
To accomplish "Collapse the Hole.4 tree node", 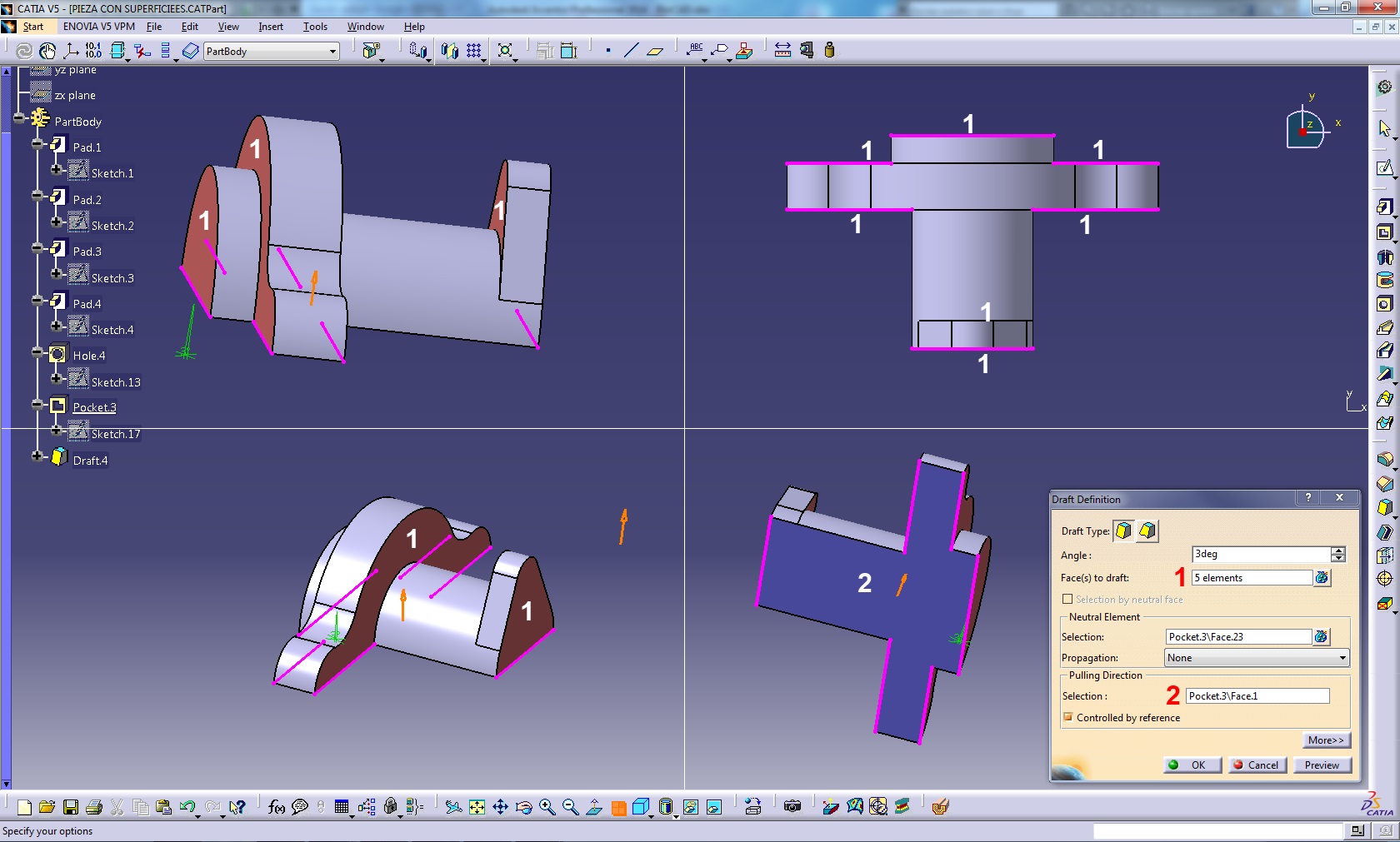I will pyautogui.click(x=37, y=352).
